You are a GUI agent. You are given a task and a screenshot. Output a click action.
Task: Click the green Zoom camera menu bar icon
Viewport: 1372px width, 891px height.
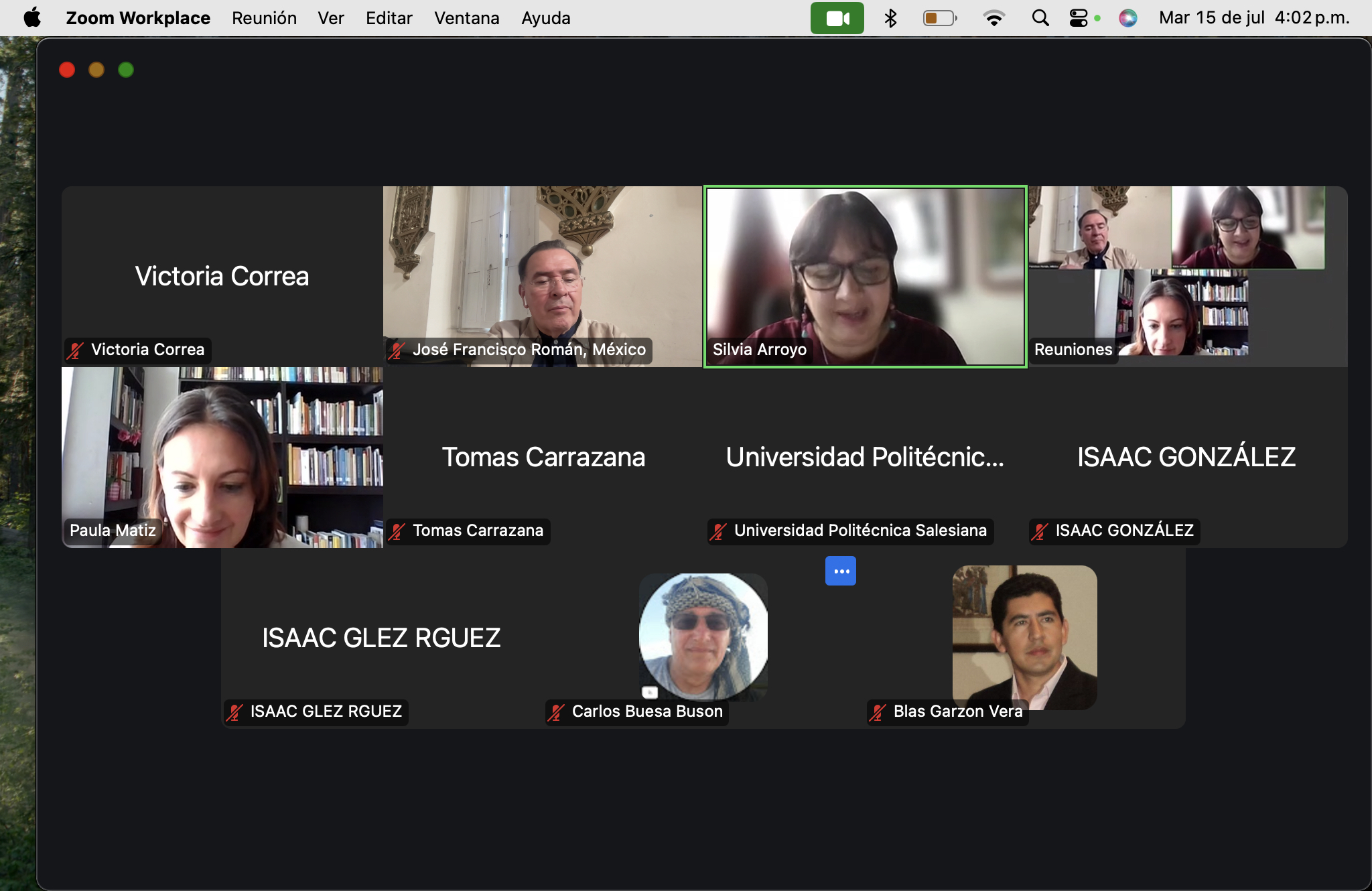[x=837, y=18]
